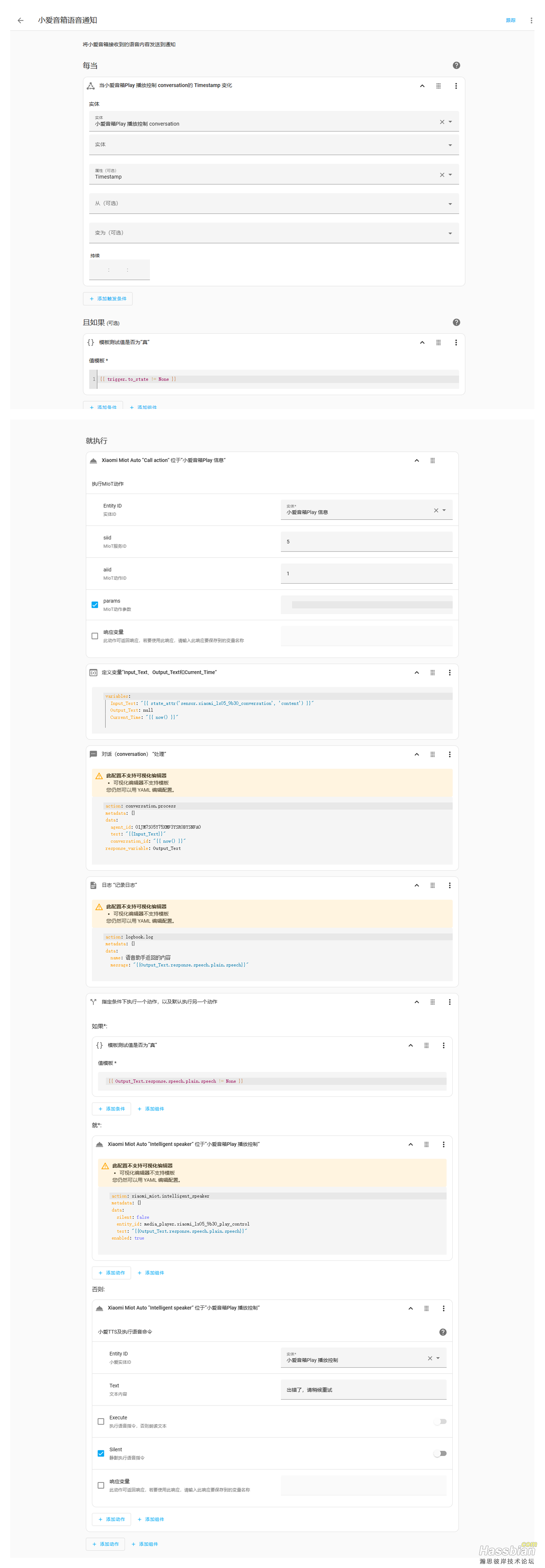Image resolution: width=545 pixels, height=1568 pixels.
Task: Open kebab menu of the 定义变量 card
Action: [450, 672]
